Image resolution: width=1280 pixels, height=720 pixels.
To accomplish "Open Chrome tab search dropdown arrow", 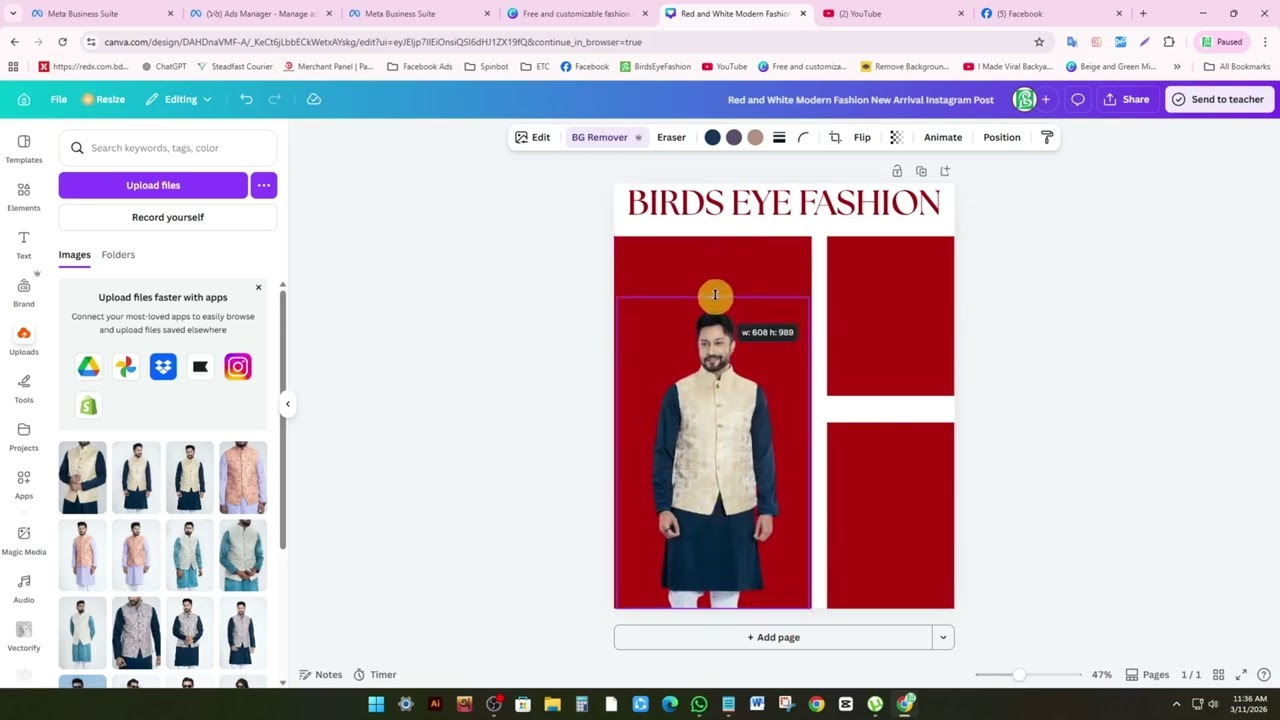I will (x=13, y=13).
